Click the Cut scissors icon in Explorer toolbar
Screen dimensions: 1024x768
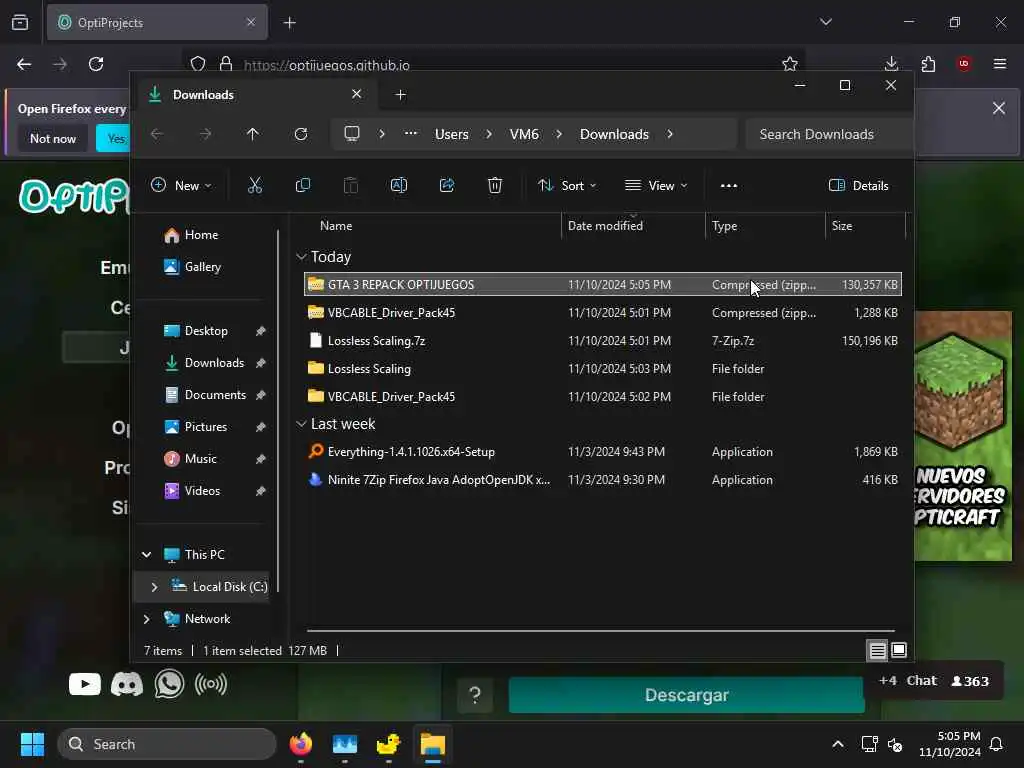click(x=255, y=185)
